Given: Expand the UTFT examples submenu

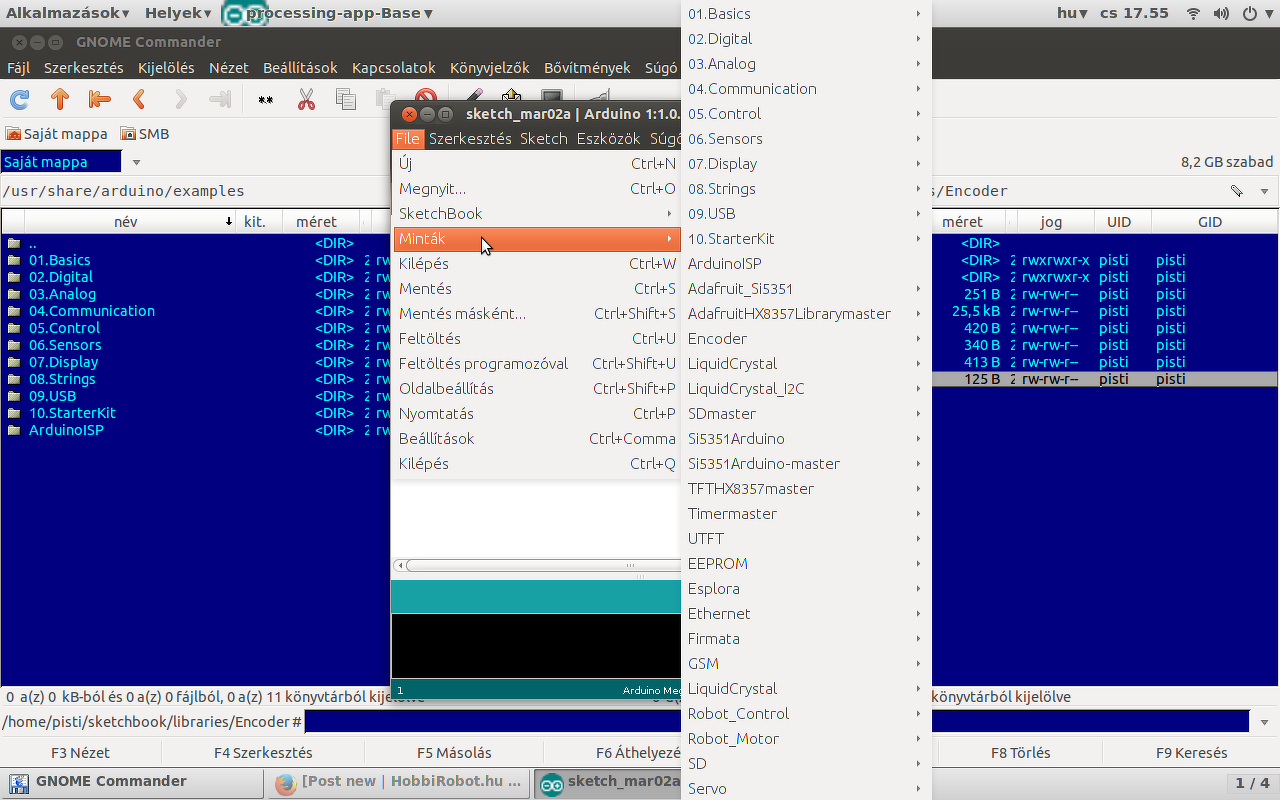Looking at the screenshot, I should (806, 539).
